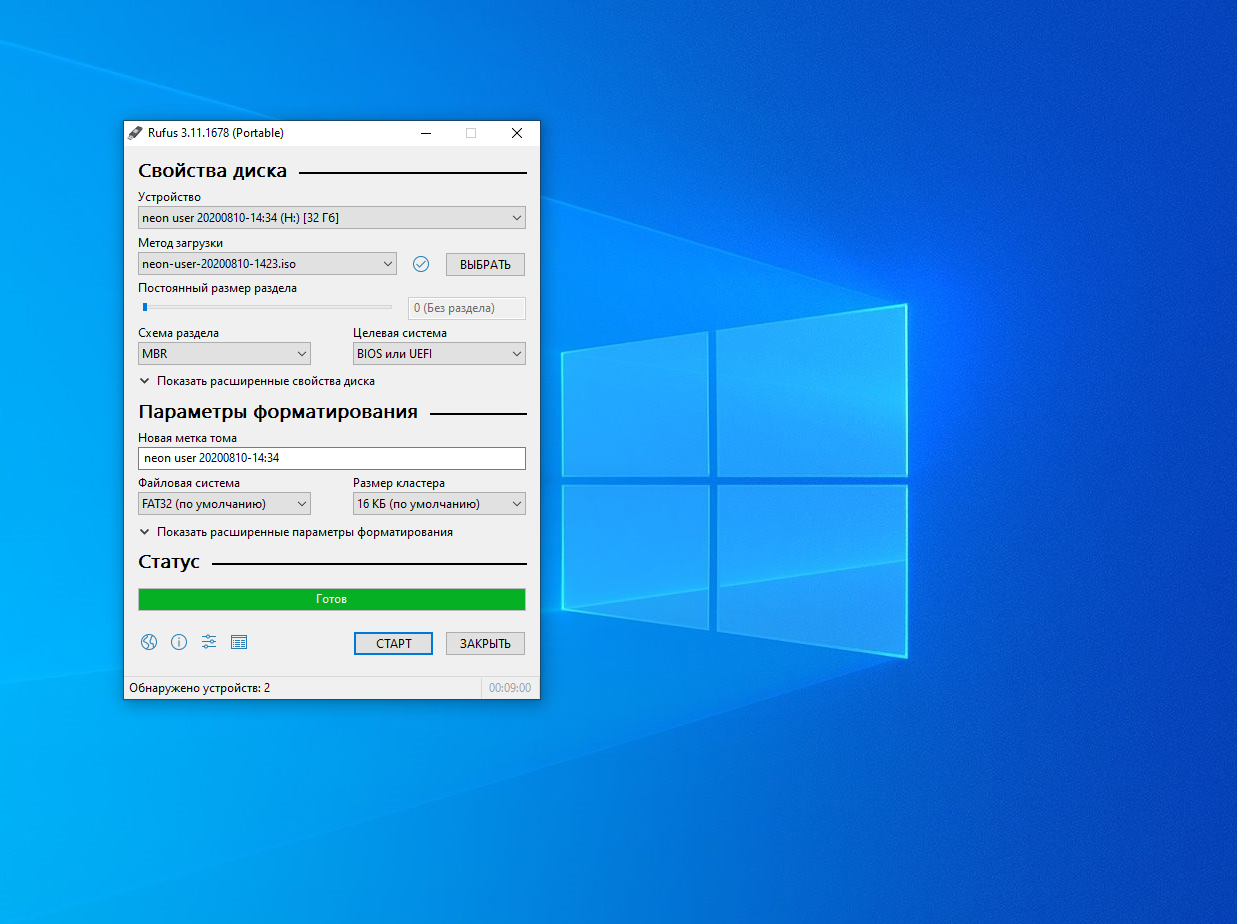The image size is (1237, 924).
Task: Click the ЗАКРЫТЬ button
Action: point(485,643)
